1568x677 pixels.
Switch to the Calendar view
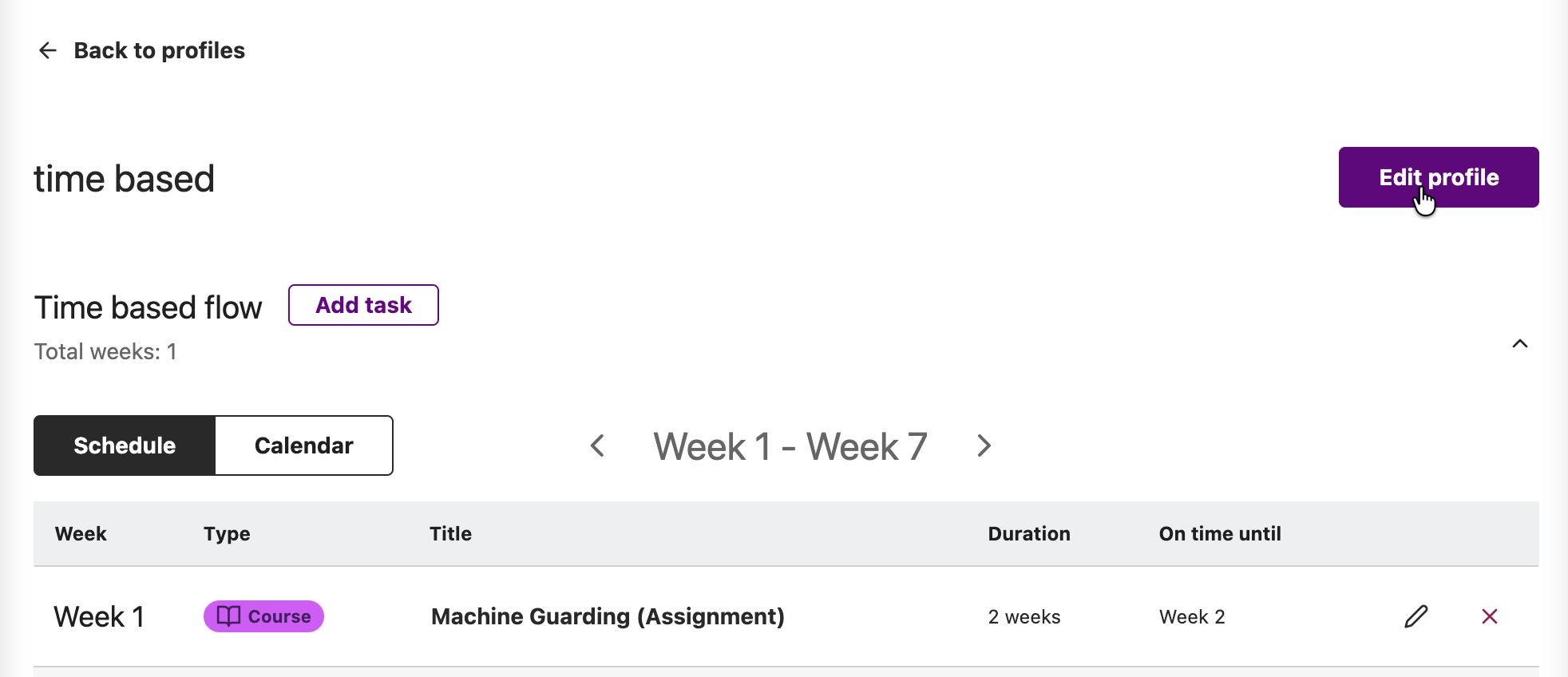304,445
